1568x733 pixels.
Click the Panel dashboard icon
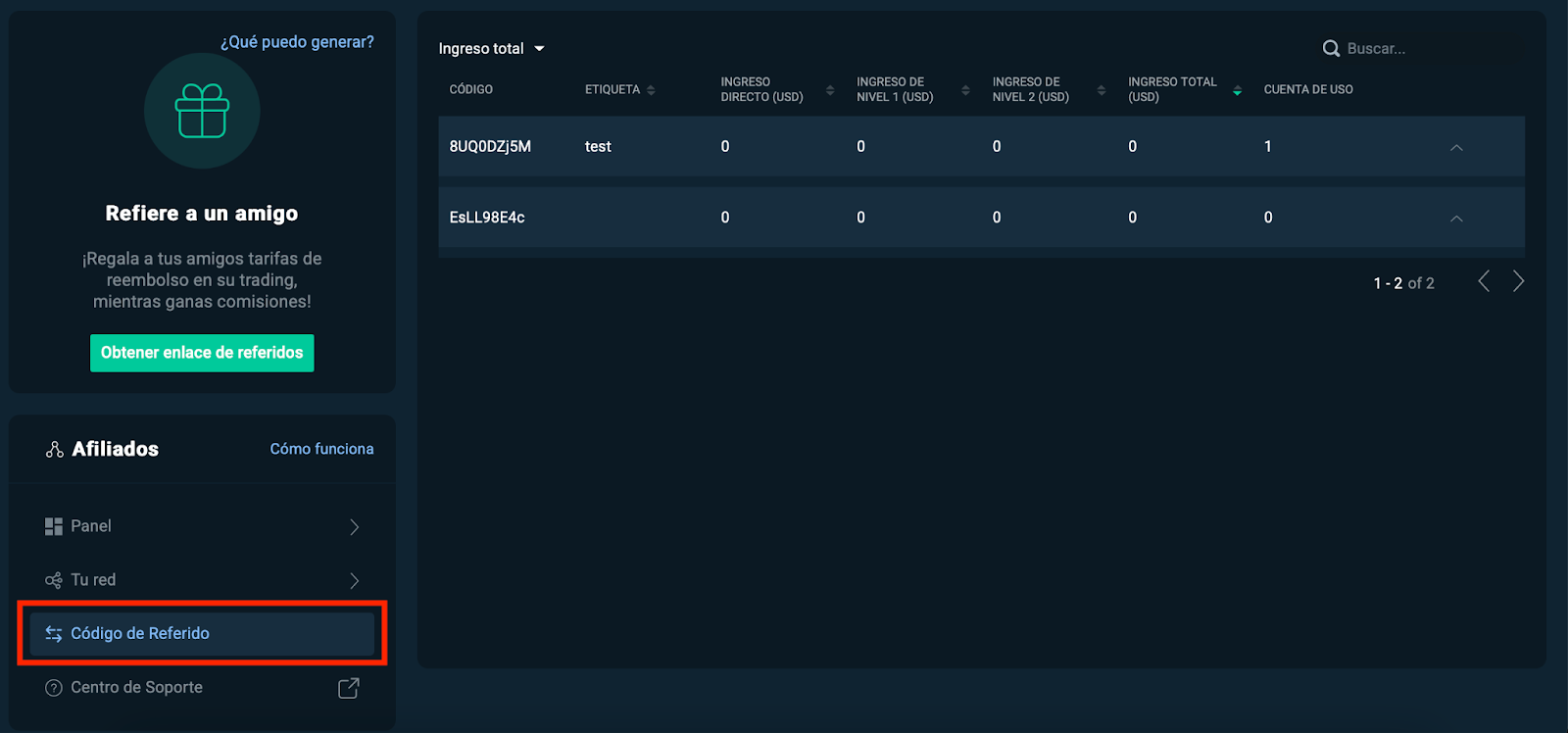[x=54, y=526]
